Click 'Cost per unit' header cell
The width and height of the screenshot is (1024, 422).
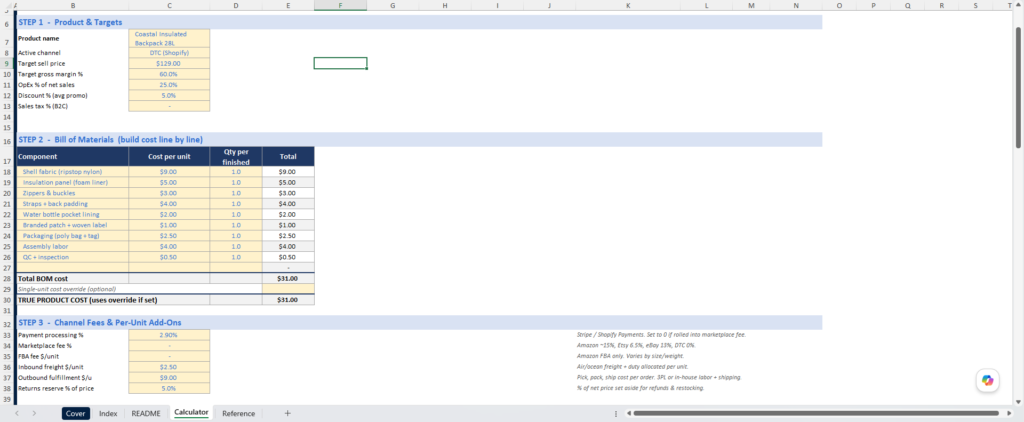click(169, 156)
